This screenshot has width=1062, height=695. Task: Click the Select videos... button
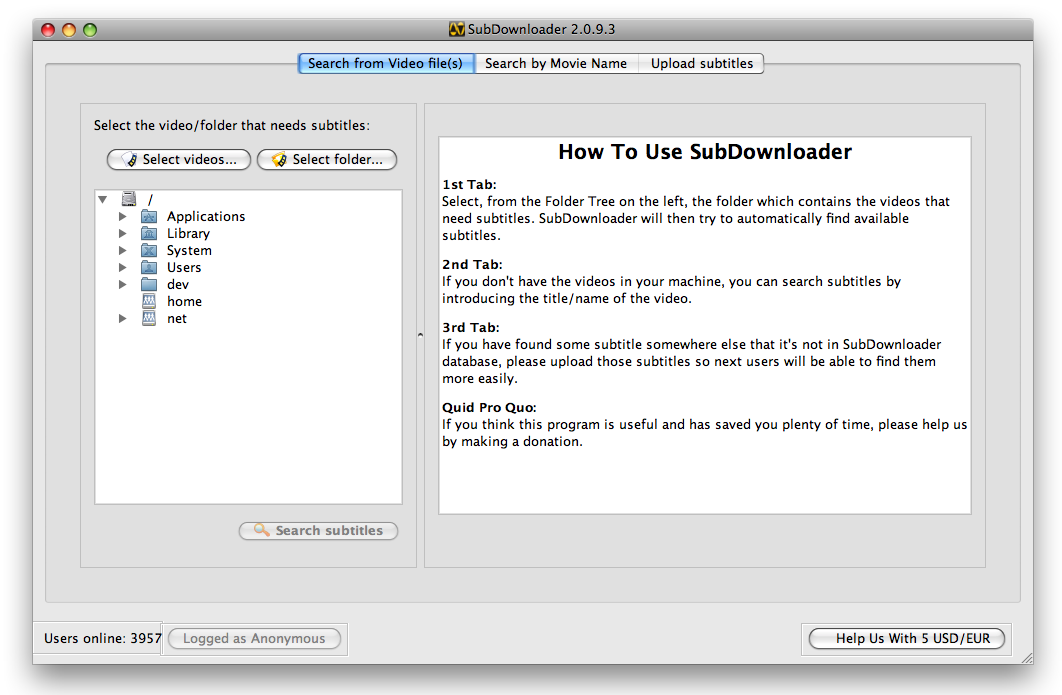point(179,160)
